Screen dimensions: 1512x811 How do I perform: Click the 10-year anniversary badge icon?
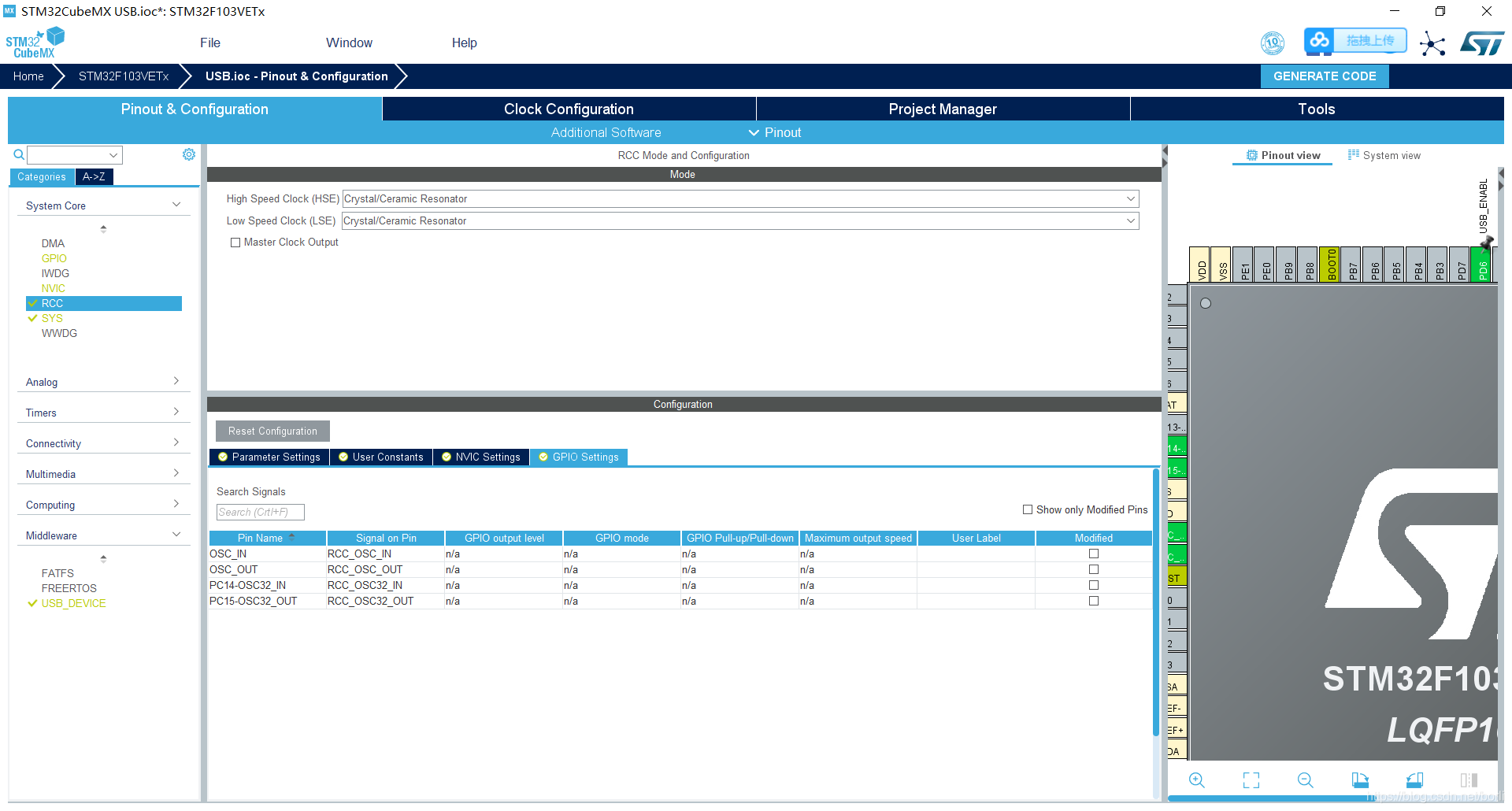coord(1273,43)
